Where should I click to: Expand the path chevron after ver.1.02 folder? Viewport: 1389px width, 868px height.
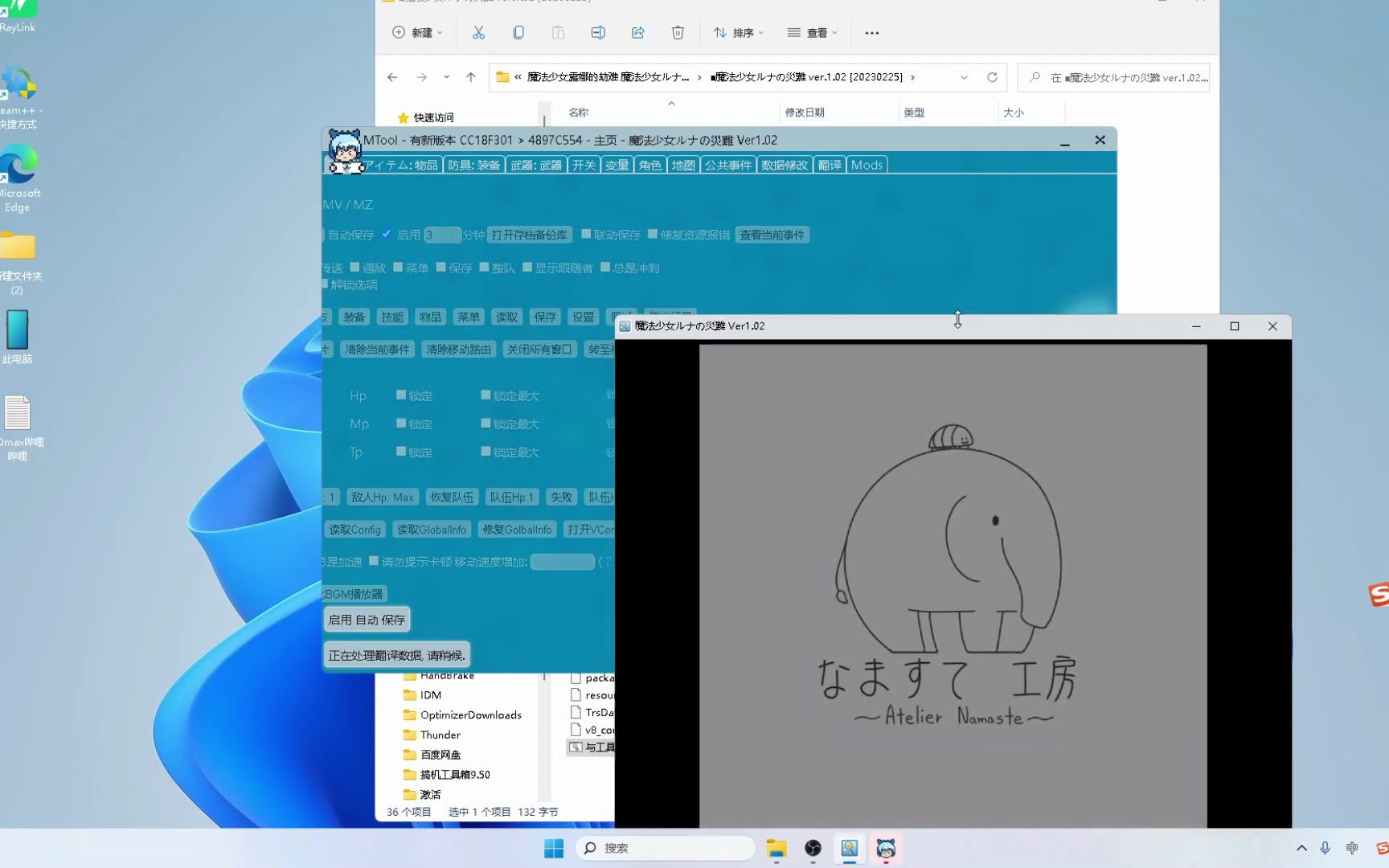[x=912, y=77]
